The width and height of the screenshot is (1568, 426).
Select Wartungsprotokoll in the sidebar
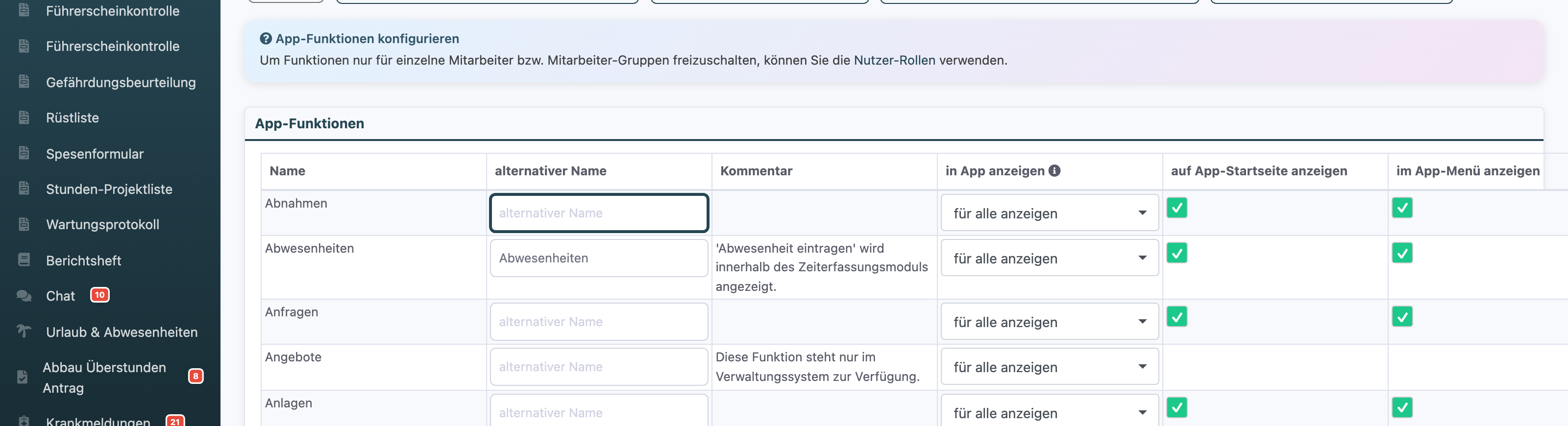[102, 224]
